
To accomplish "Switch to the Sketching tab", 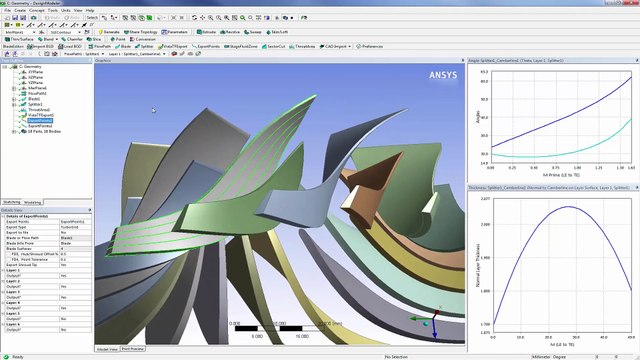I will point(11,202).
